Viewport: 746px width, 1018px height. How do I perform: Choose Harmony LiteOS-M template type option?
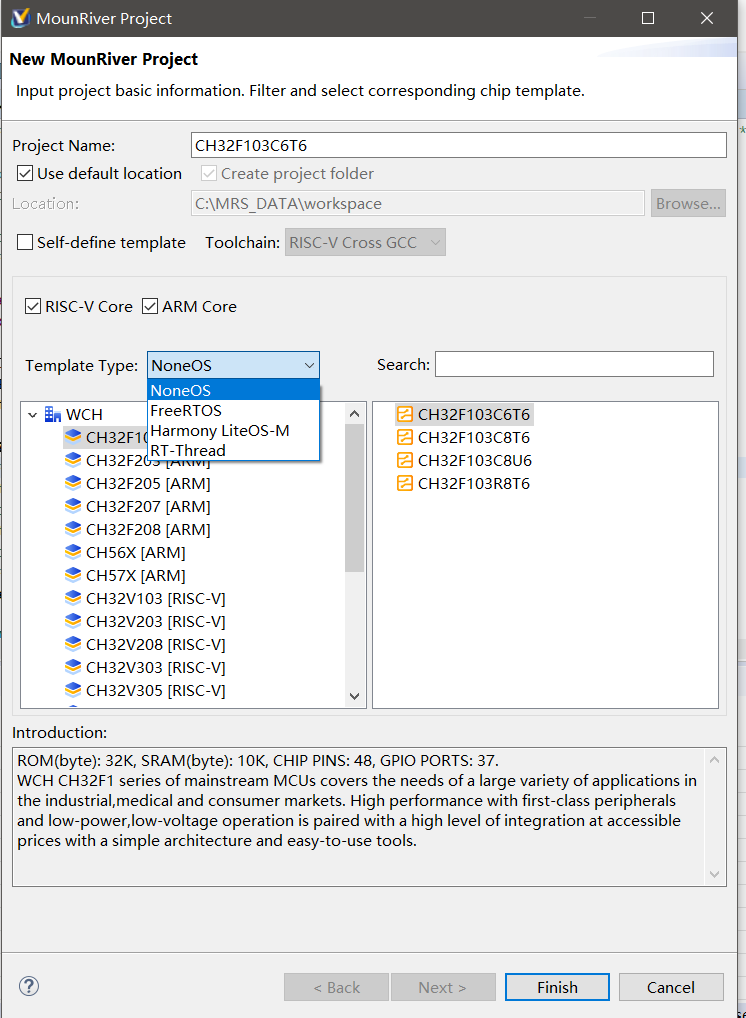point(234,430)
